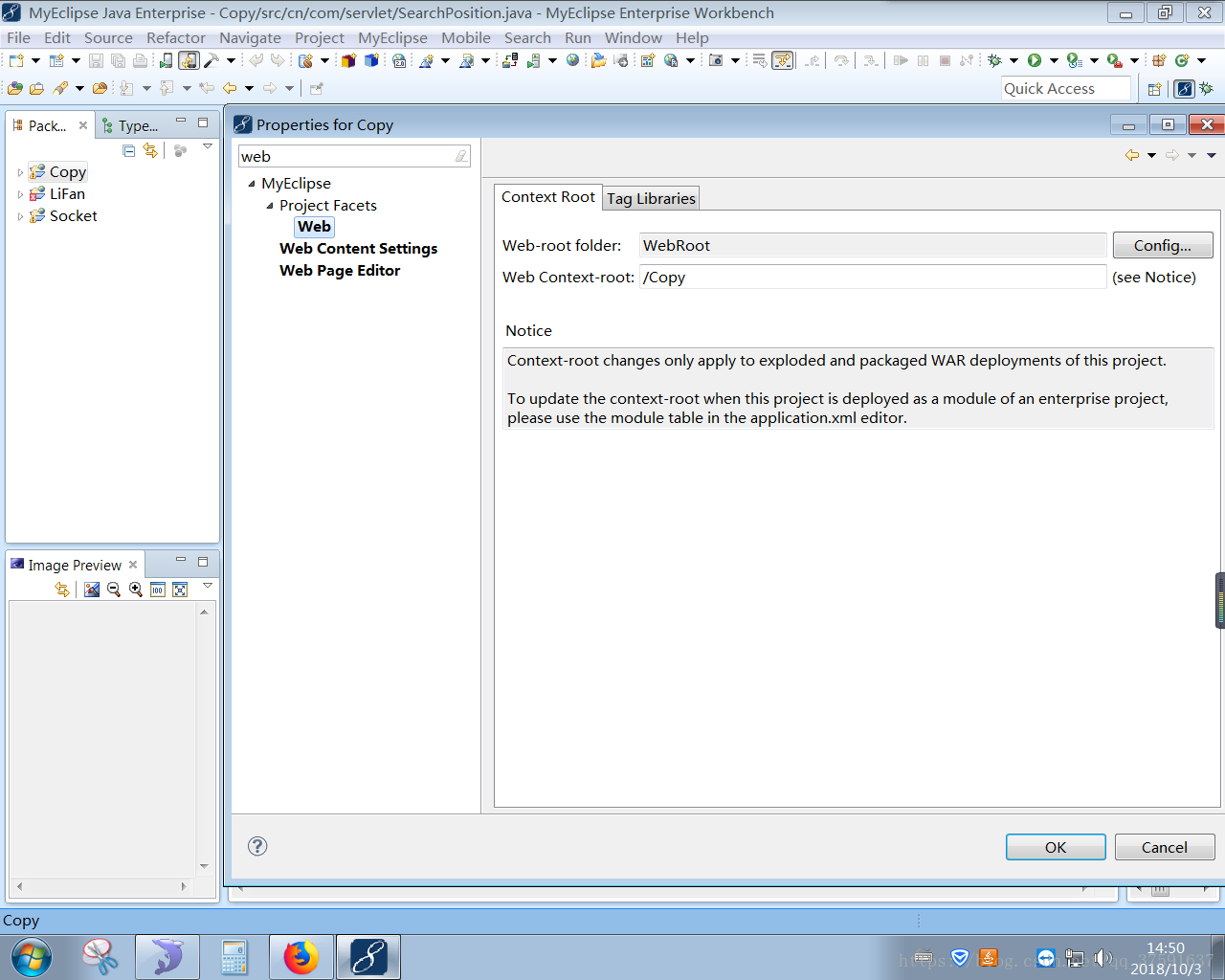Click the Open Perspective icon
The width and height of the screenshot is (1225, 980).
pyautogui.click(x=1154, y=89)
